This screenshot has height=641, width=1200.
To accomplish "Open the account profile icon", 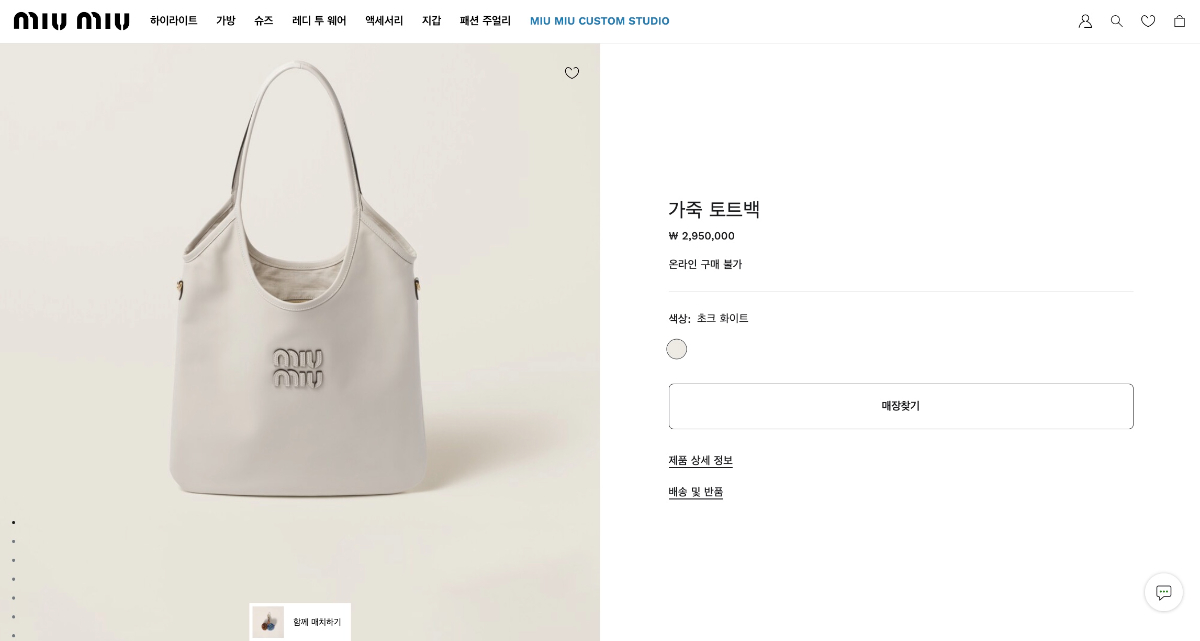I will coord(1085,21).
